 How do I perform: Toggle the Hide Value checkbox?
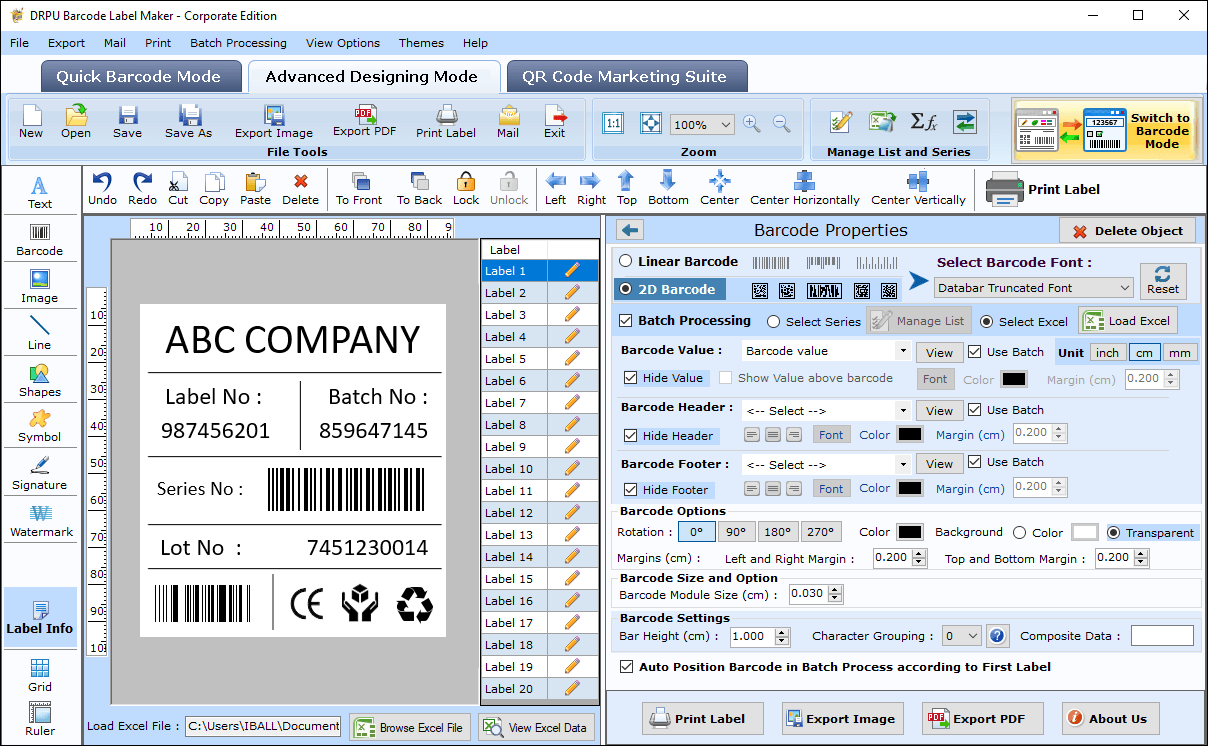click(x=630, y=378)
